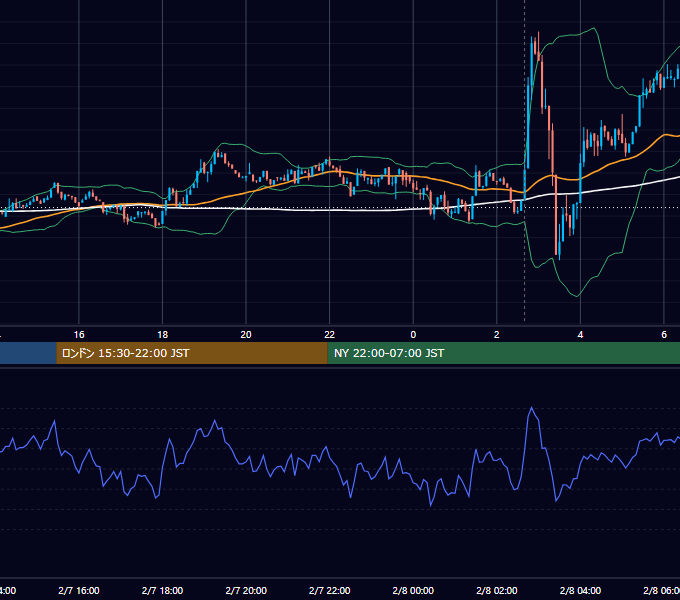
Task: Click the "4" label on upper time axis
Action: pos(580,335)
